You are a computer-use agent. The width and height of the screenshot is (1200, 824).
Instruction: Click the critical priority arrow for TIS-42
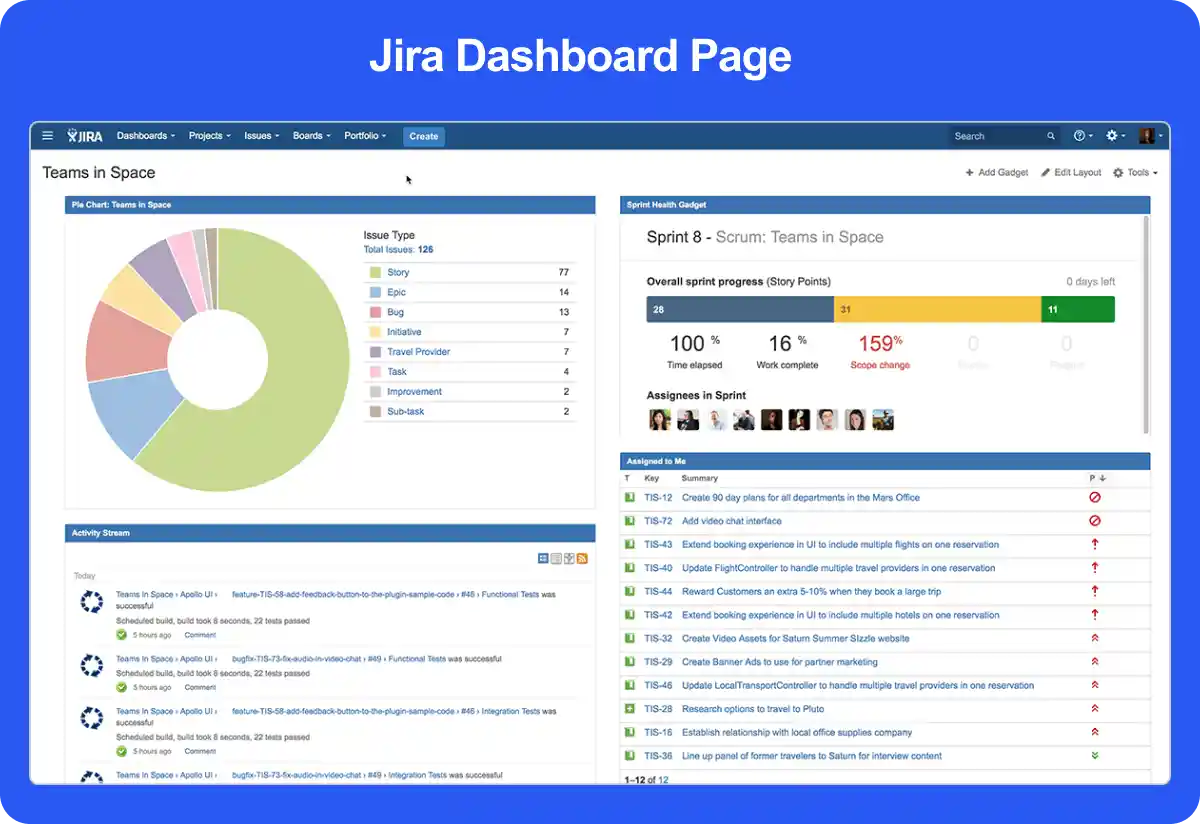(x=1095, y=615)
